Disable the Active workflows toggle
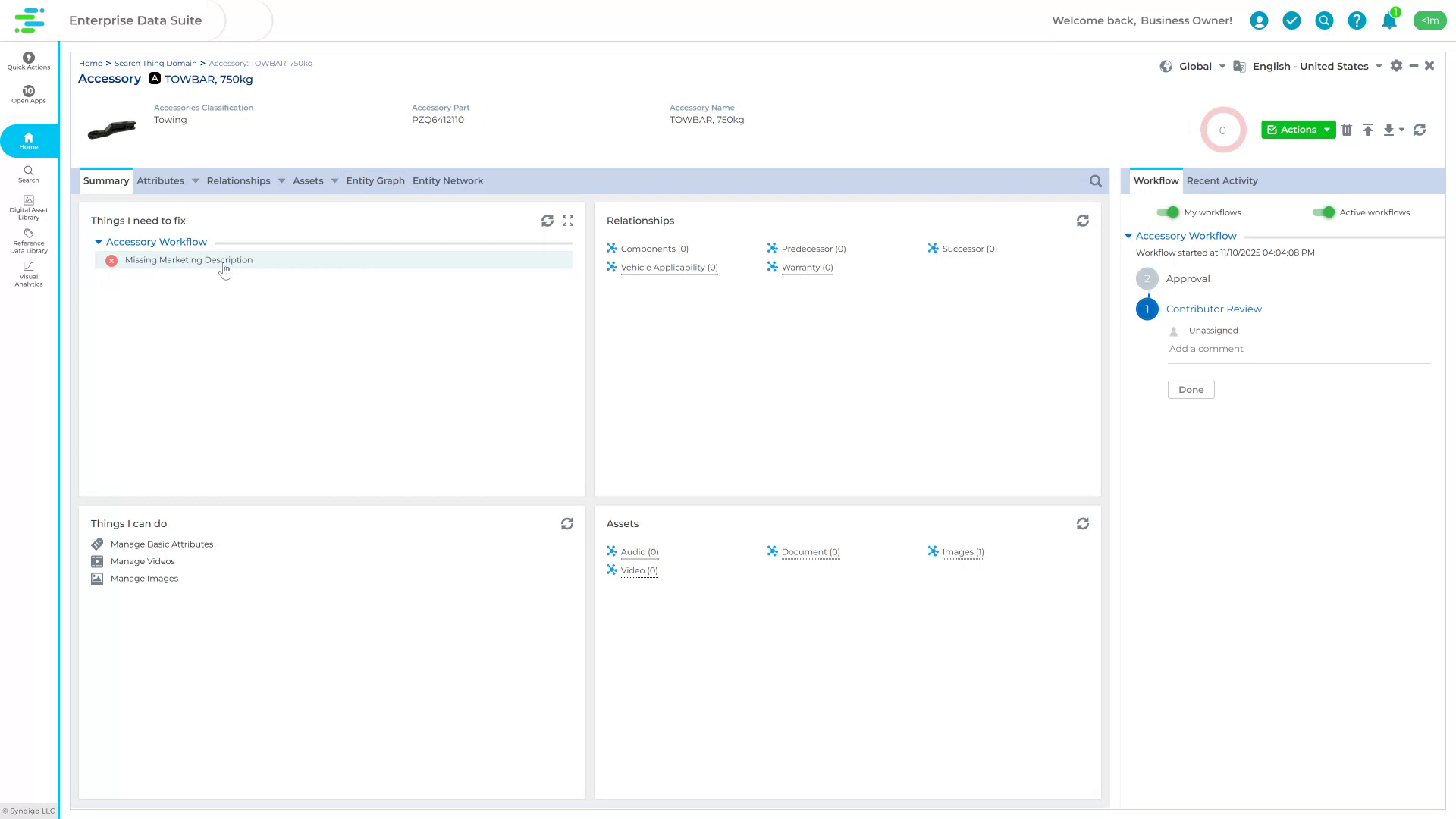Image resolution: width=1456 pixels, height=819 pixels. point(1326,212)
